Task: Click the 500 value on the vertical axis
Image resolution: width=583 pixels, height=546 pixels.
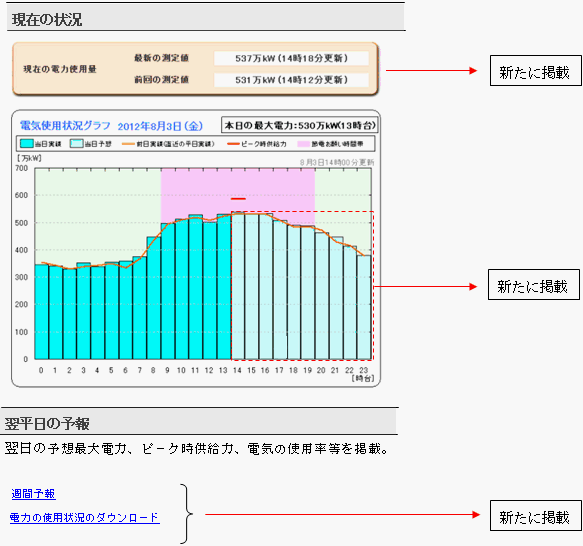Action: tap(22, 223)
